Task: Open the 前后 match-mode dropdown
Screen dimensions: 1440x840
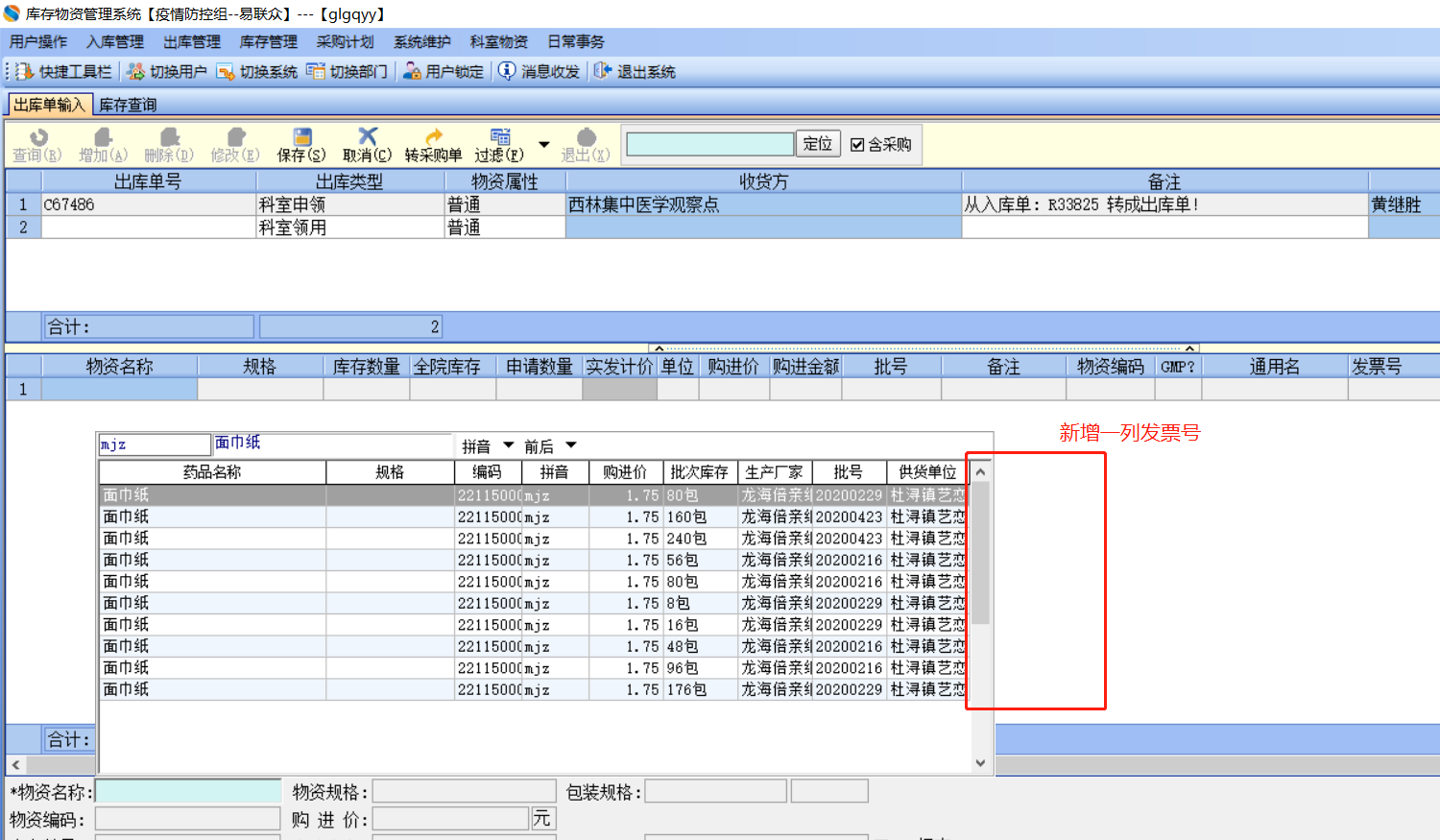Action: pos(571,445)
